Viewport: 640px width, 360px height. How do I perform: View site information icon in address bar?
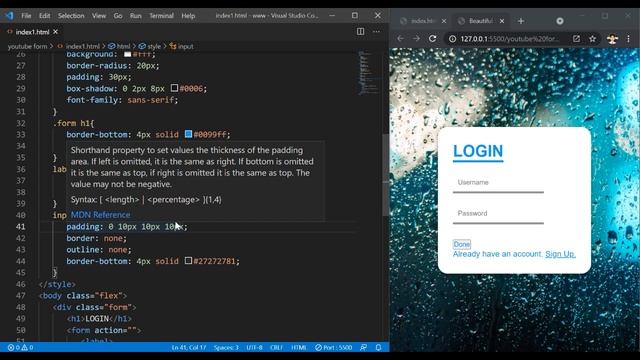coord(452,39)
